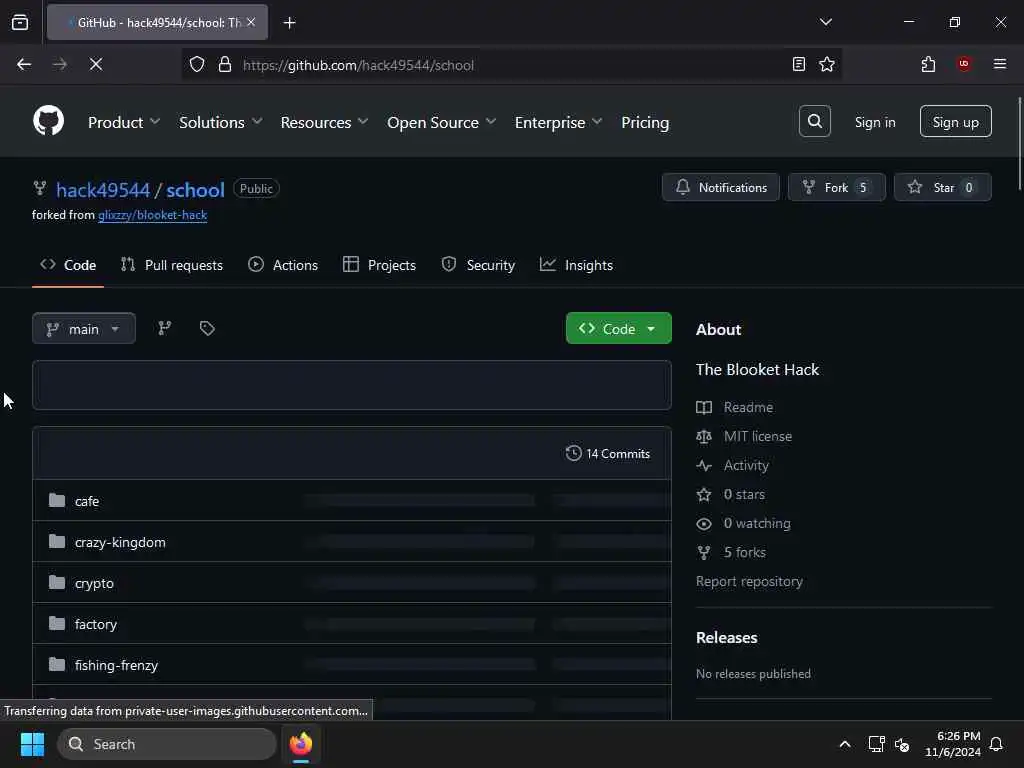Open the cafe folder
This screenshot has height=768, width=1024.
87,501
